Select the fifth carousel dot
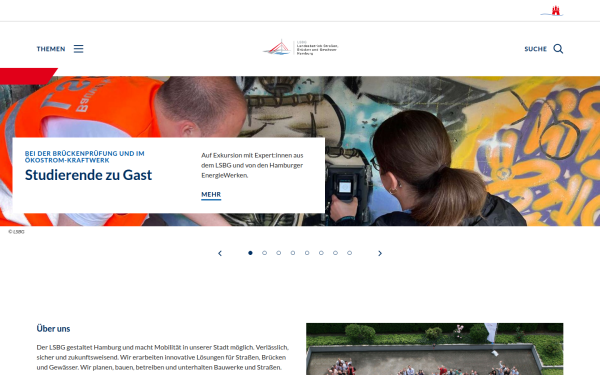Screen dimensions: 600x375 click(307, 253)
